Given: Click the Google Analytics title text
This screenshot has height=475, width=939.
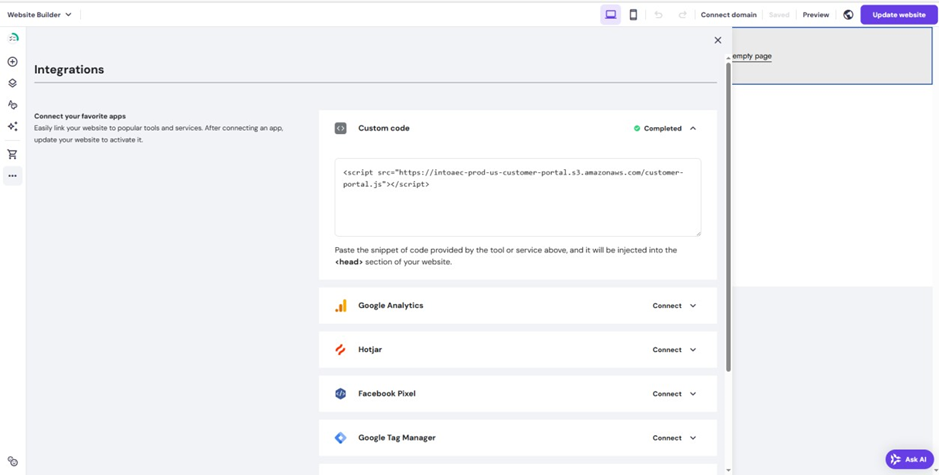Looking at the screenshot, I should tap(390, 305).
